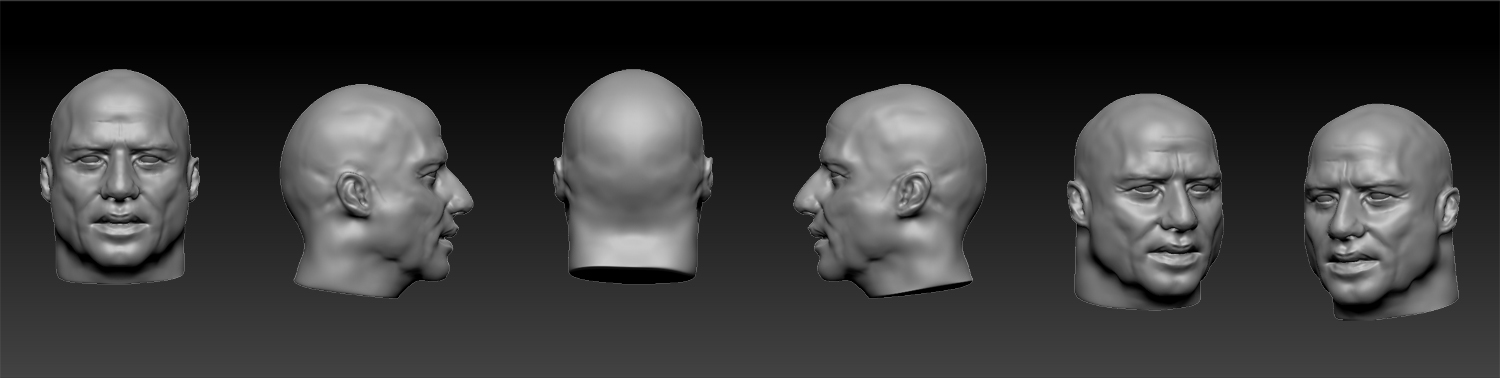This screenshot has width=1500, height=378.
Task: Select the fifth three-quarter view head
Action: (1148, 200)
